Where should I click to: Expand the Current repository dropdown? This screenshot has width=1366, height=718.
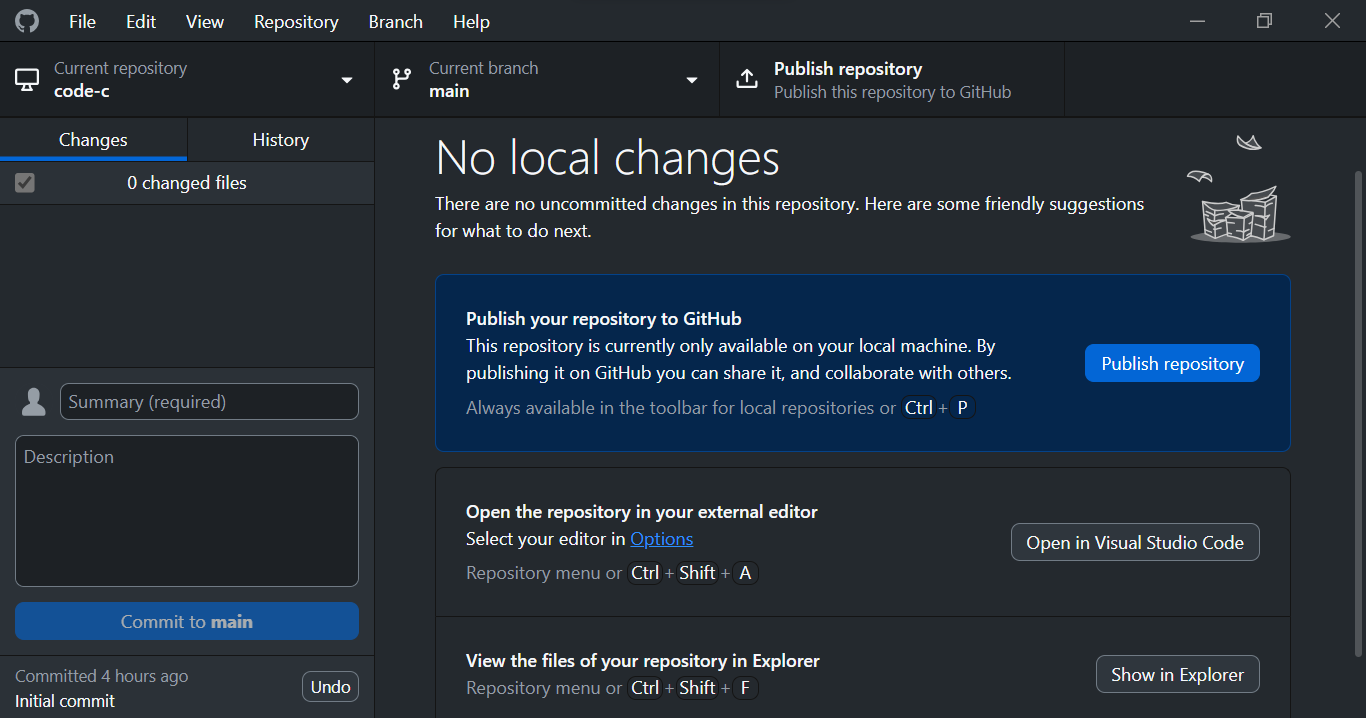tap(347, 80)
